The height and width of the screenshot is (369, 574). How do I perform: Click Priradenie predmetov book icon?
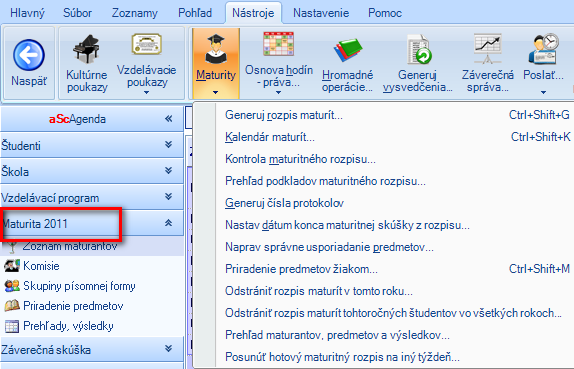(12, 306)
